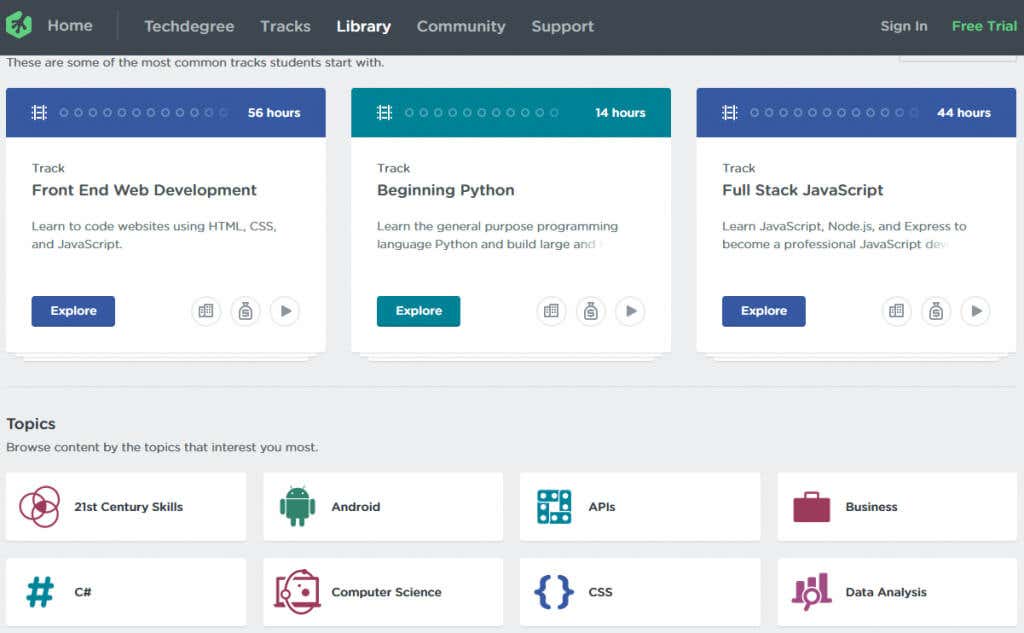1024x633 pixels.
Task: Open the Android topic icon
Action: (x=297, y=507)
